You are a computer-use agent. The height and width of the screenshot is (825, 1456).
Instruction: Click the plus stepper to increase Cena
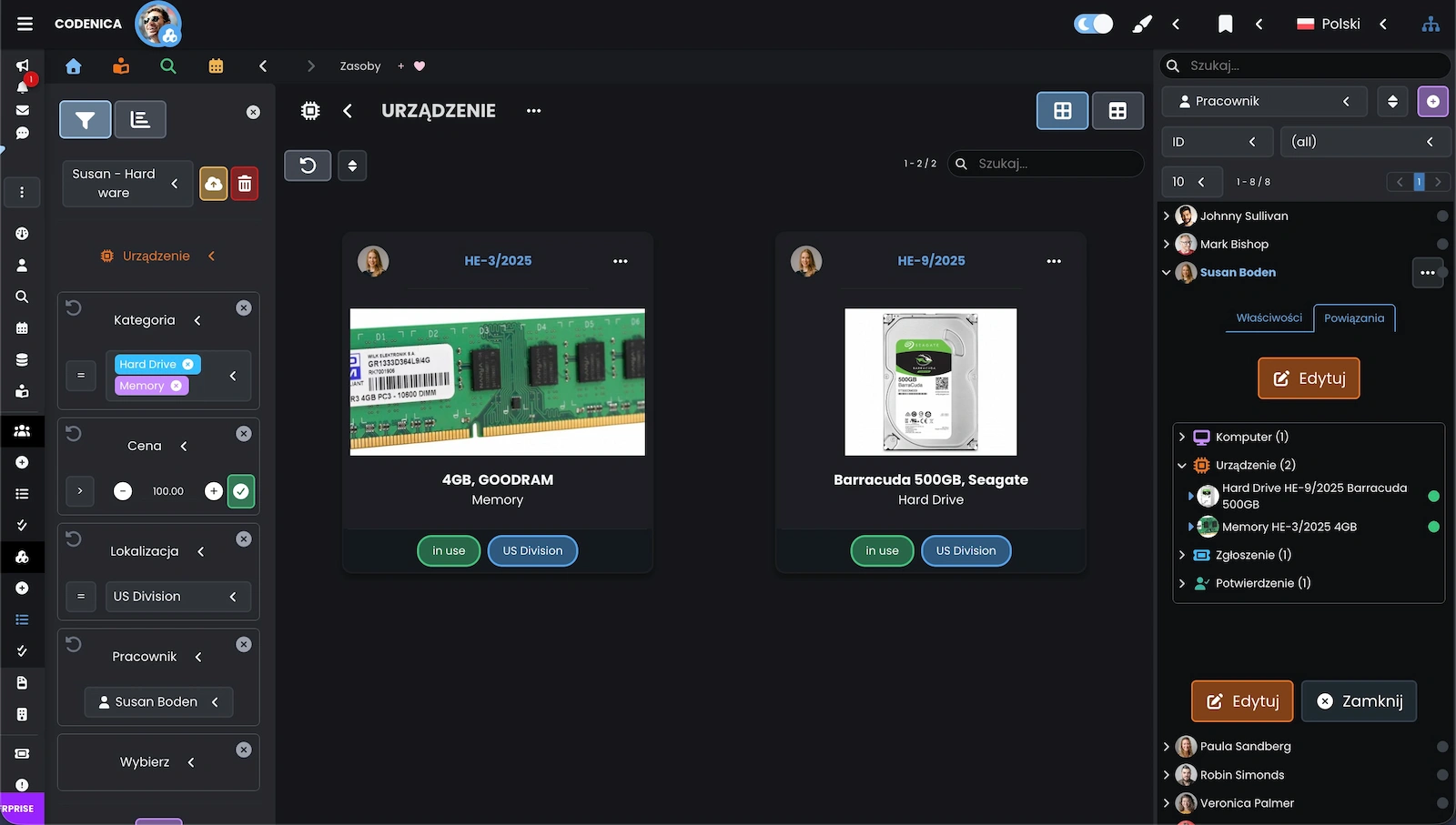[214, 491]
